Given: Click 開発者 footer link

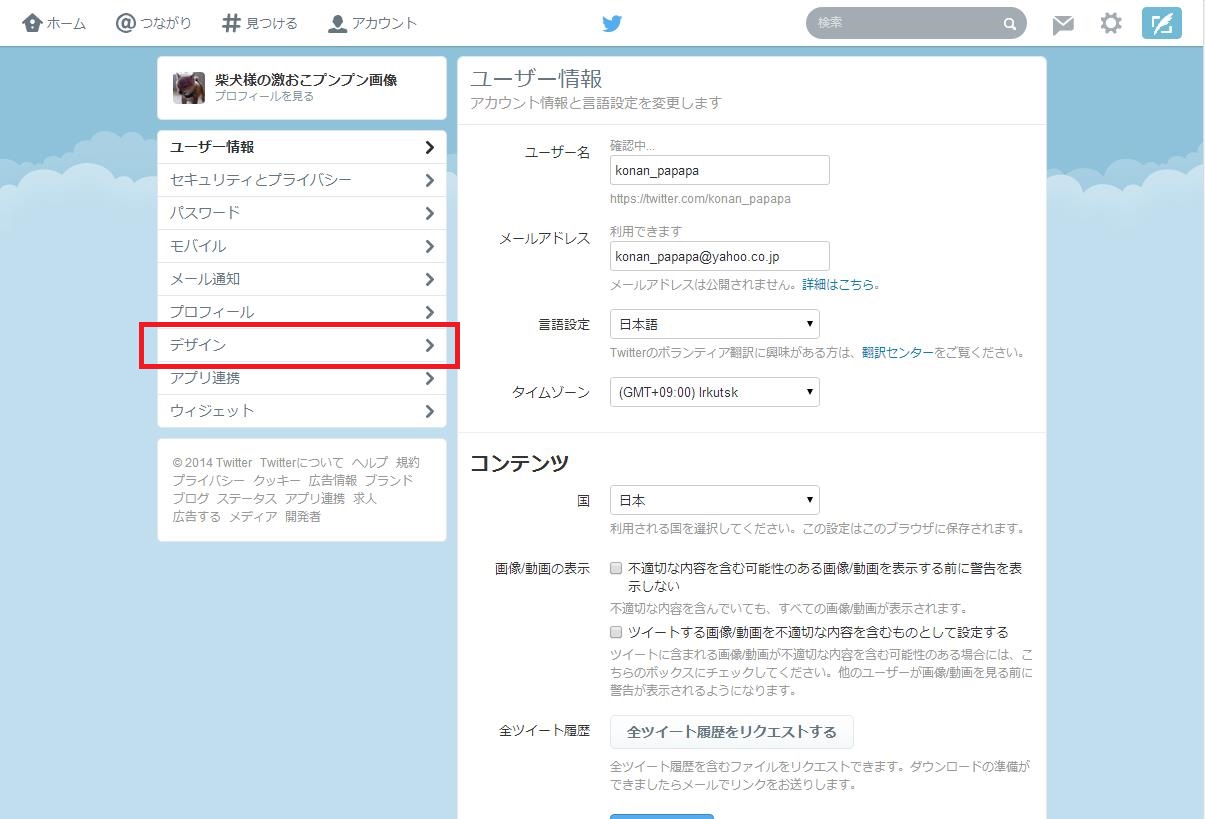Looking at the screenshot, I should [x=303, y=517].
